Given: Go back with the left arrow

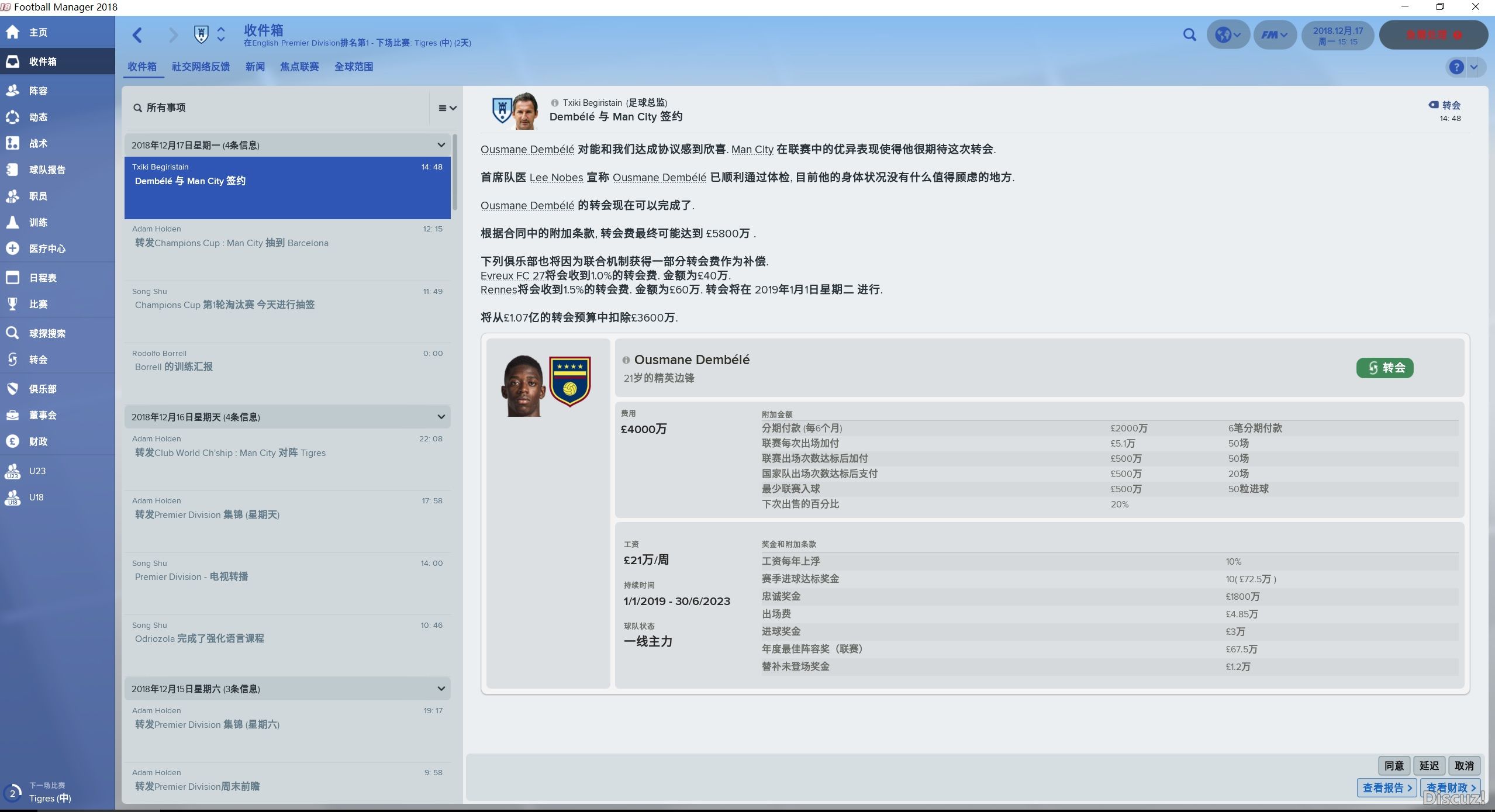Looking at the screenshot, I should (x=138, y=35).
